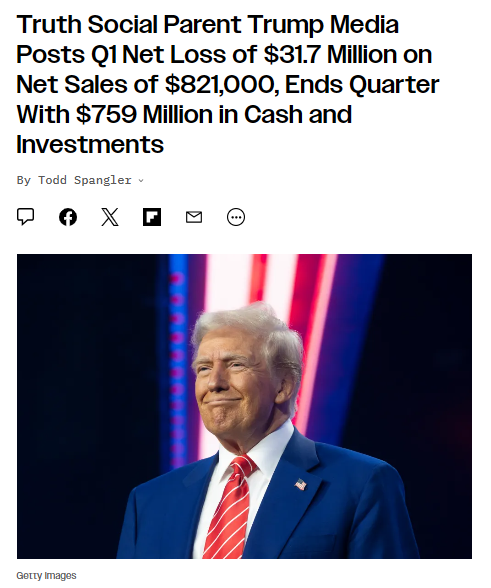Click "Trump Media" in the headline's first line
Screen dimensions: 491x588
(x=323, y=25)
